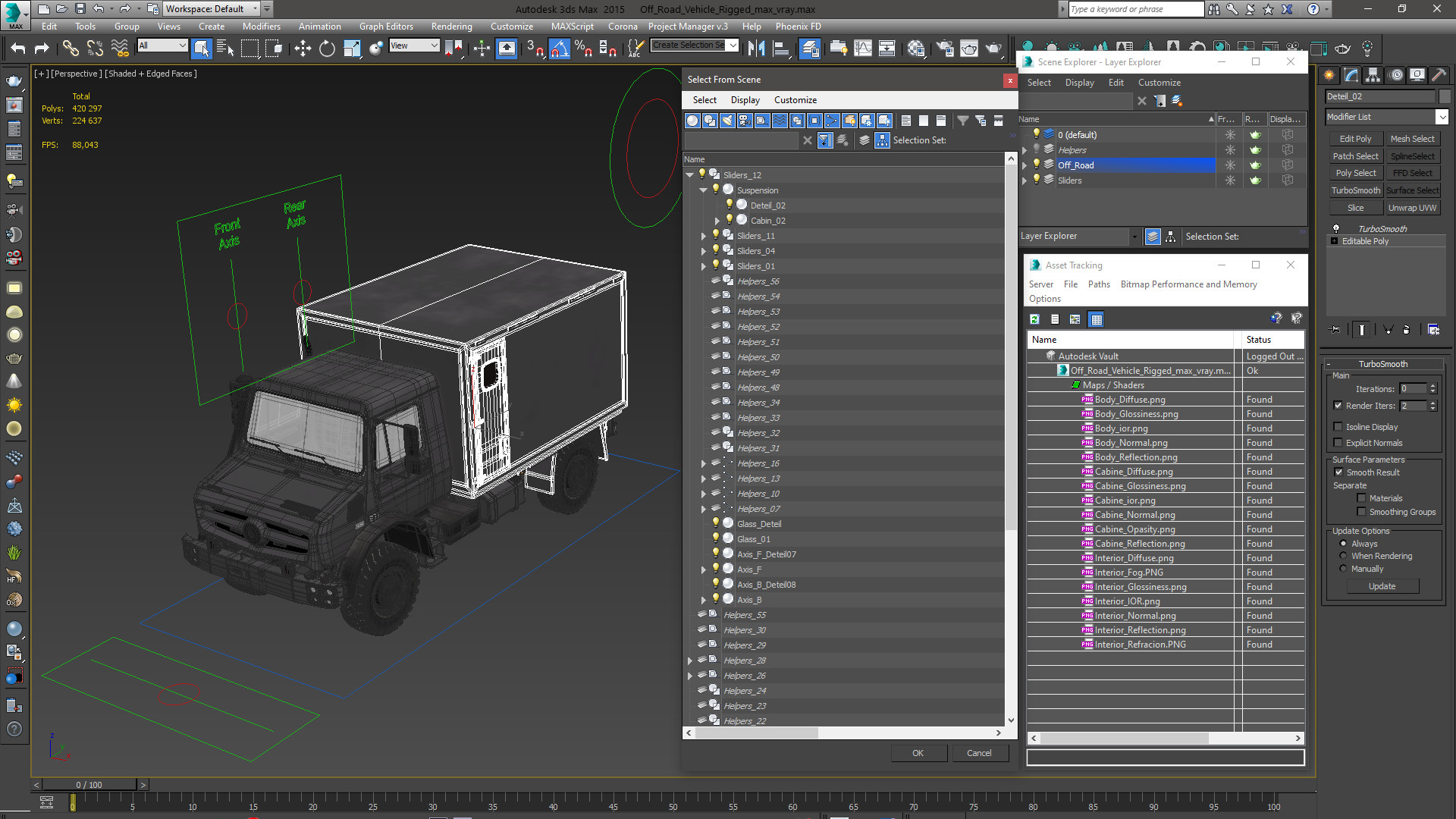1456x819 pixels.
Task: Open the Bitmap Performance and Memory menu
Action: tap(1188, 284)
